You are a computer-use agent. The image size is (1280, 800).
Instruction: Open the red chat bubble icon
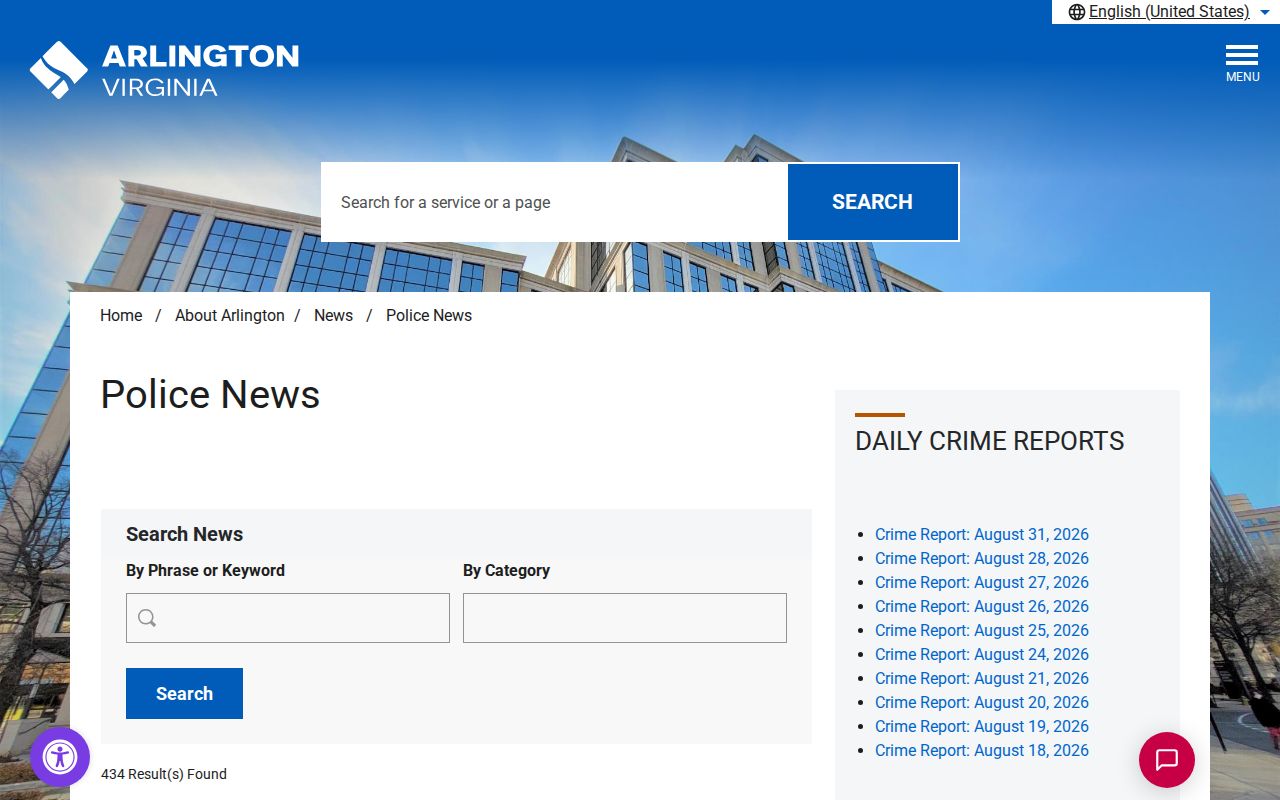point(1167,760)
